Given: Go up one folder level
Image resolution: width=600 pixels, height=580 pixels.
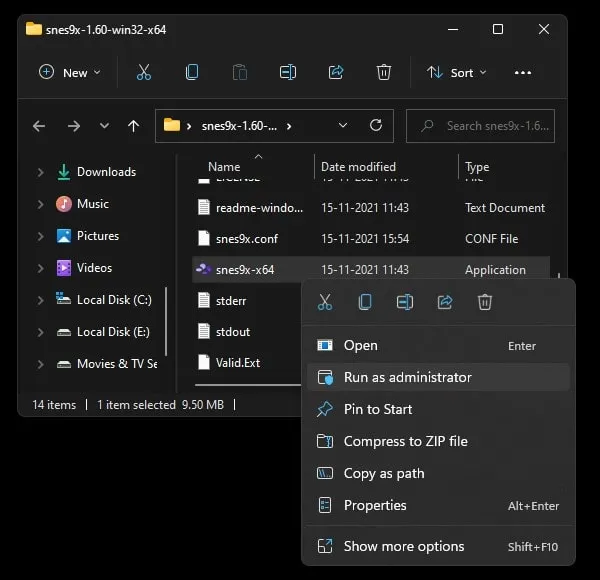Looking at the screenshot, I should click(x=134, y=126).
